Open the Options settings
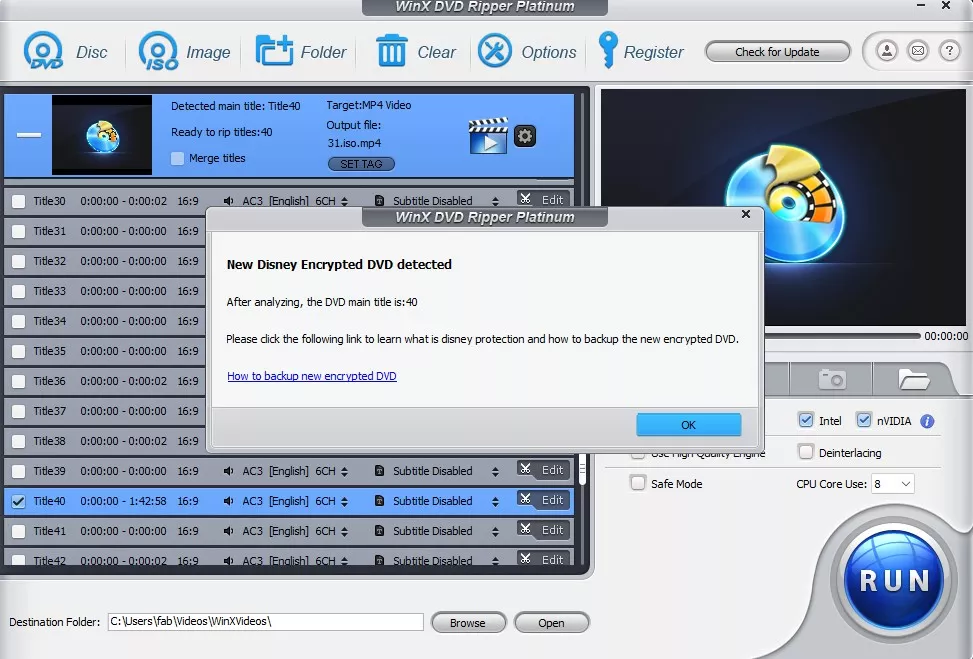Image resolution: width=973 pixels, height=659 pixels. (528, 51)
